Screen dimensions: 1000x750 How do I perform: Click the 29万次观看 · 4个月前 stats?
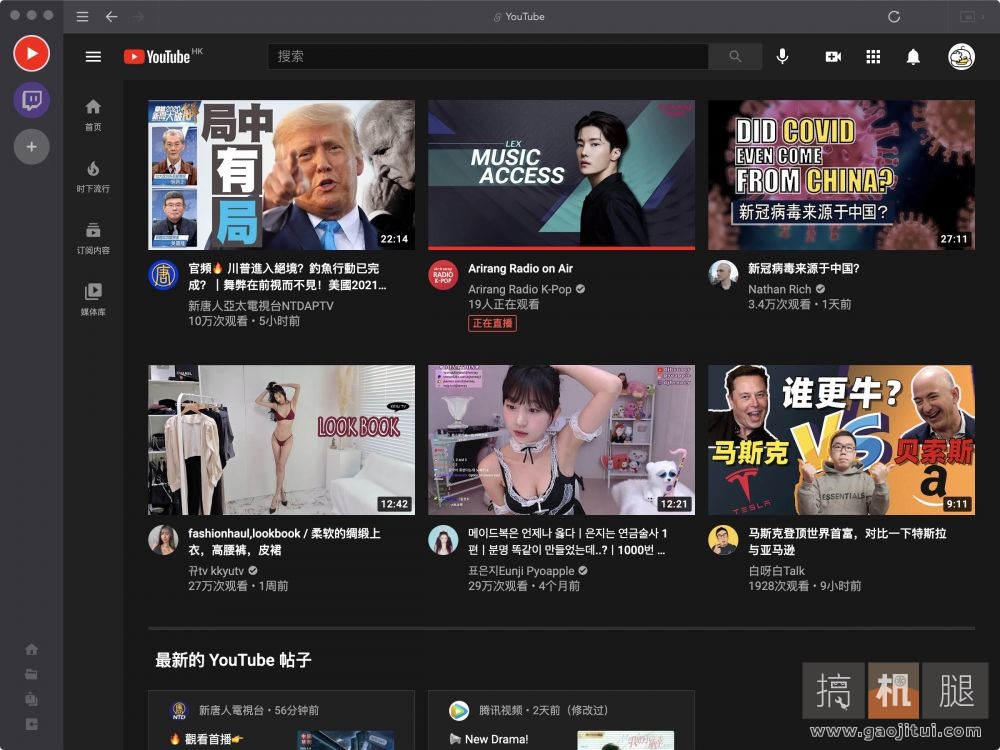click(x=524, y=586)
